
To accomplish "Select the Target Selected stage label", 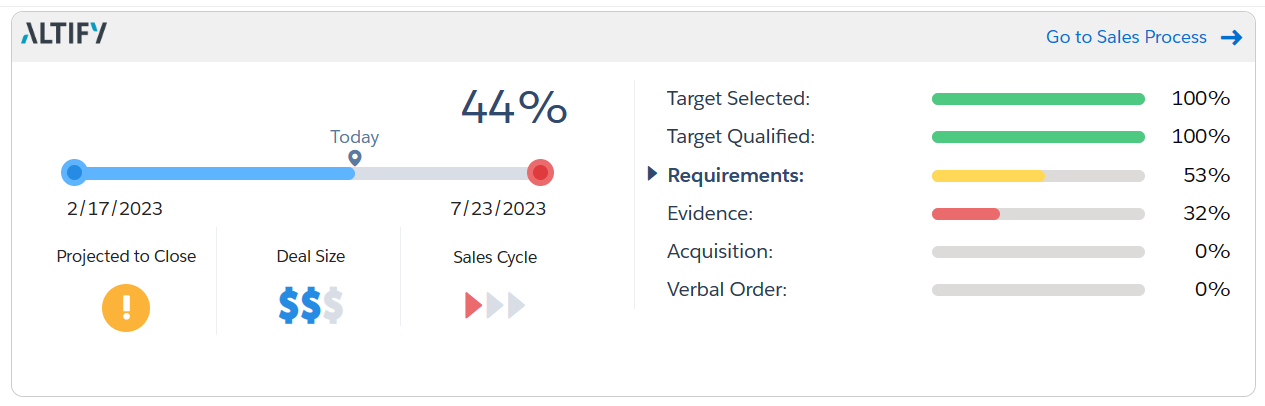I will click(x=738, y=99).
